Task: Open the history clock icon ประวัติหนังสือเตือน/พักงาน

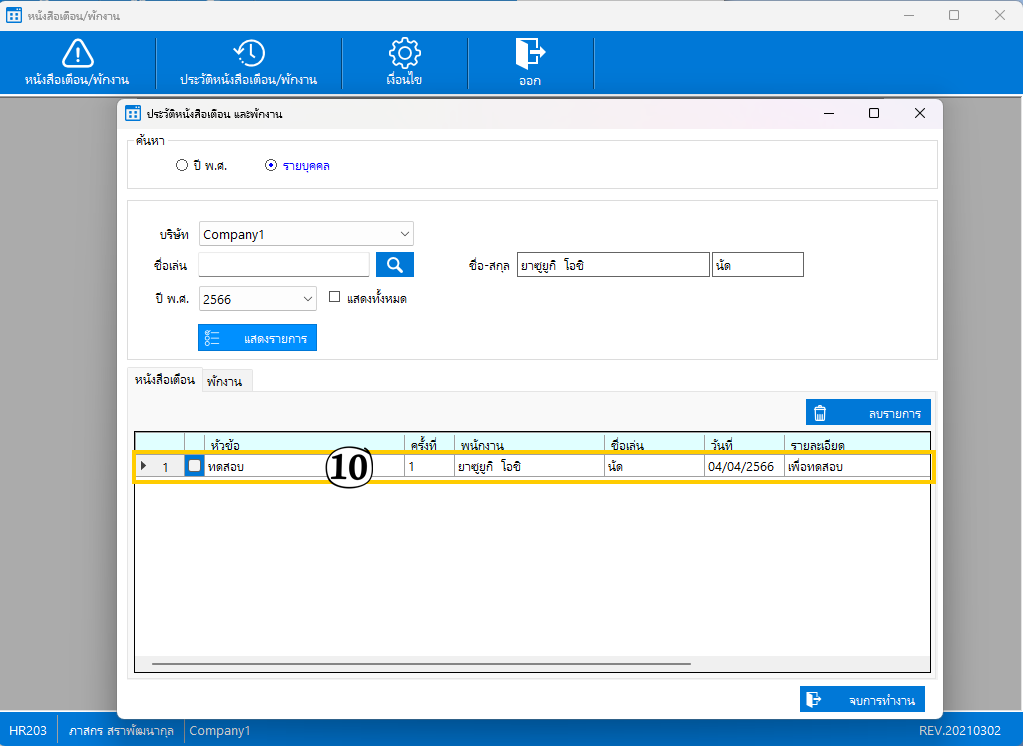Action: 249,54
